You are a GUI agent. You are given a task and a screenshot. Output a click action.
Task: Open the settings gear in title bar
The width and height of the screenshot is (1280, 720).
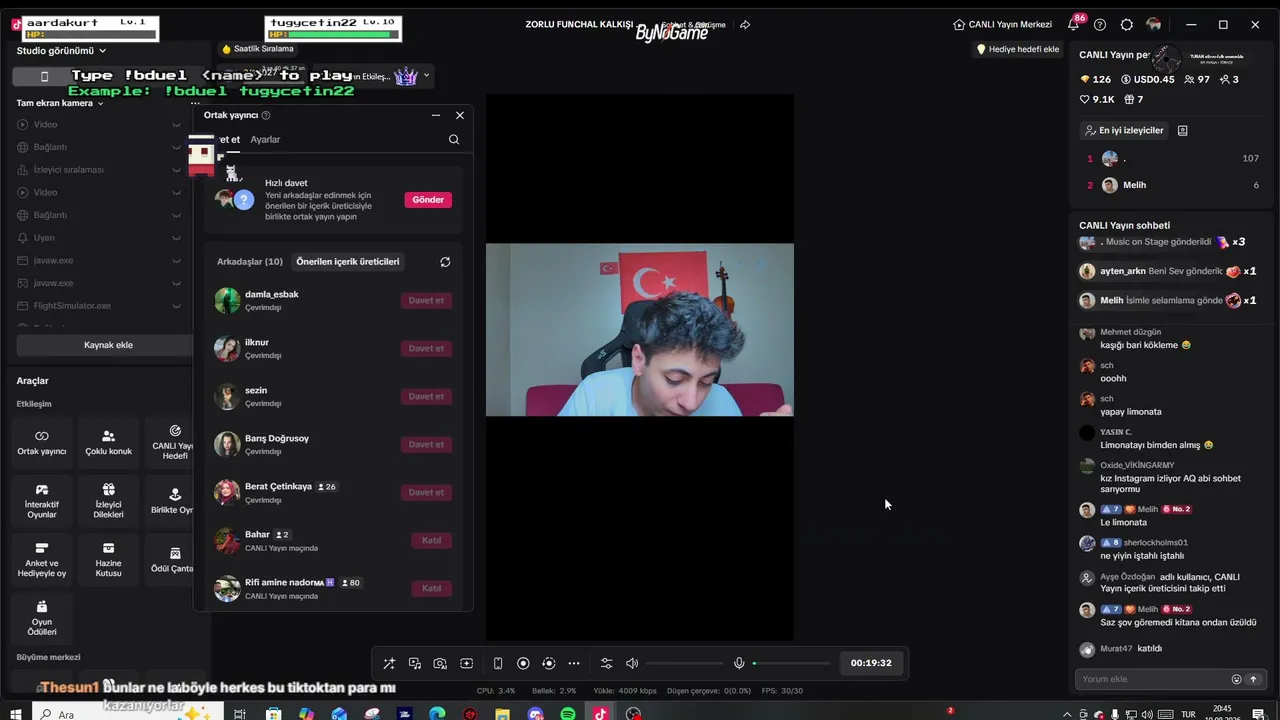pyautogui.click(x=1127, y=24)
